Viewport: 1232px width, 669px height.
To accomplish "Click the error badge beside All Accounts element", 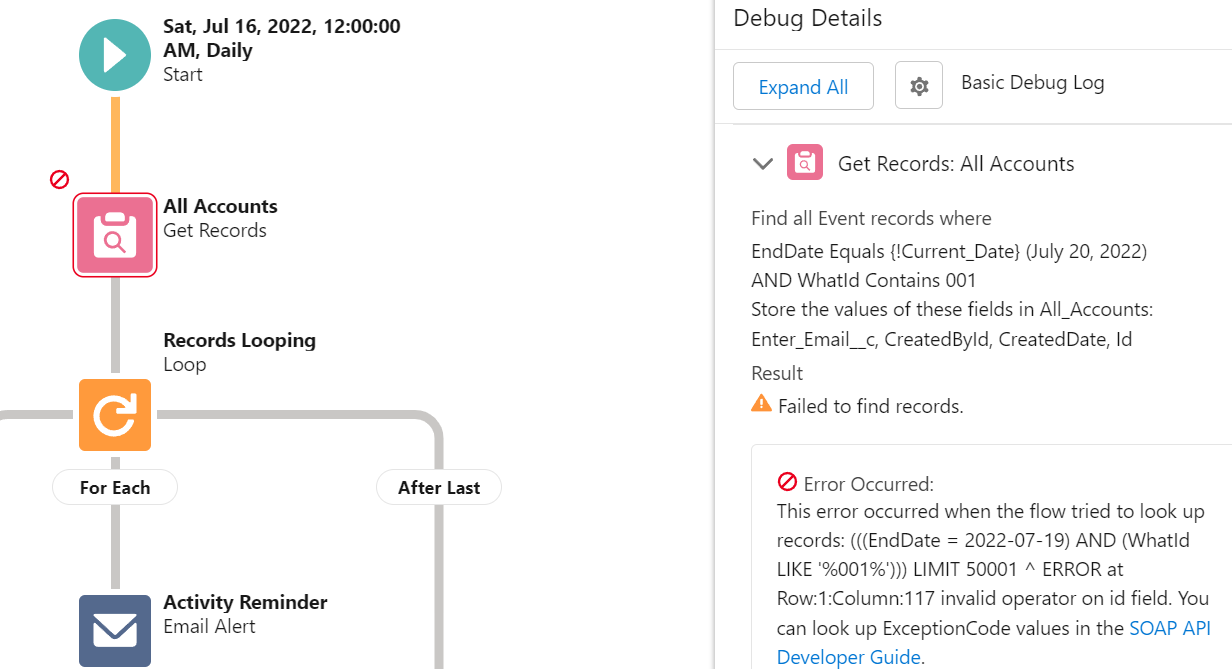I will [59, 179].
